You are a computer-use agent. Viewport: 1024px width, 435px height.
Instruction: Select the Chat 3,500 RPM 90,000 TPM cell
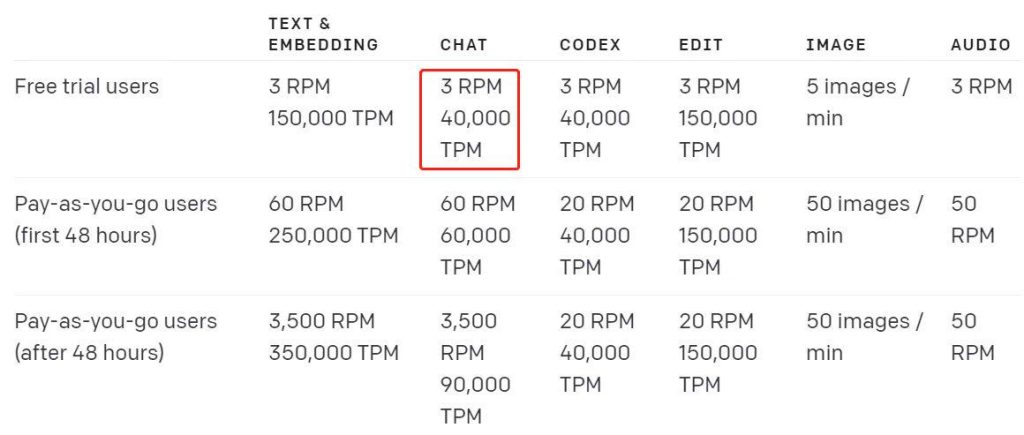(x=475, y=368)
